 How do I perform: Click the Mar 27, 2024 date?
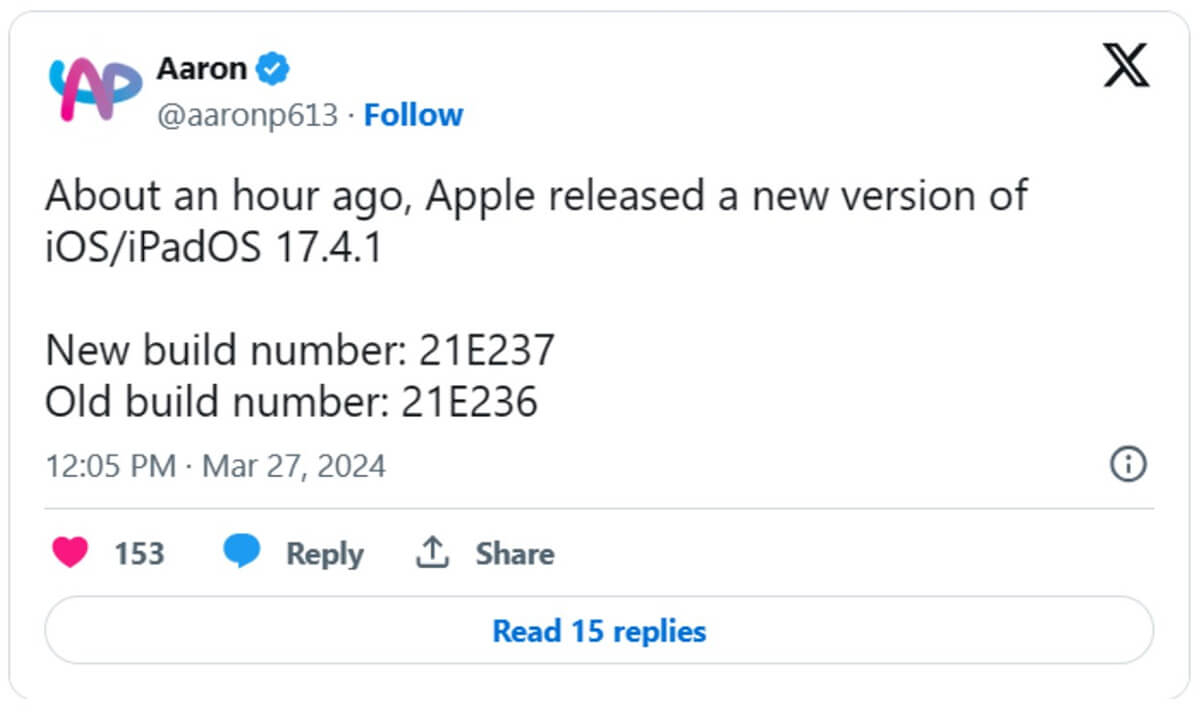(295, 464)
